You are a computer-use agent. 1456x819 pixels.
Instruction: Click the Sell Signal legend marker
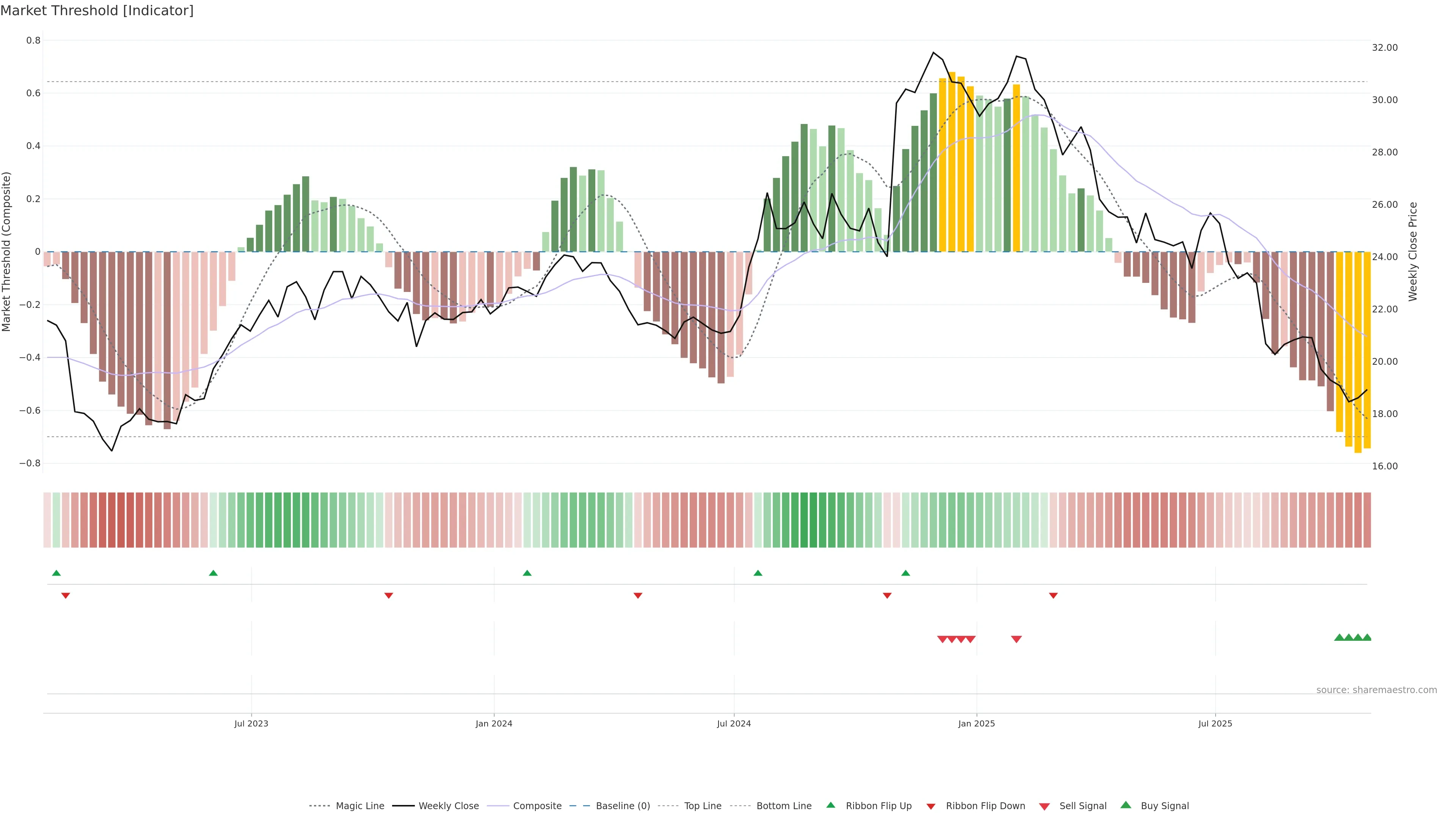(1044, 806)
